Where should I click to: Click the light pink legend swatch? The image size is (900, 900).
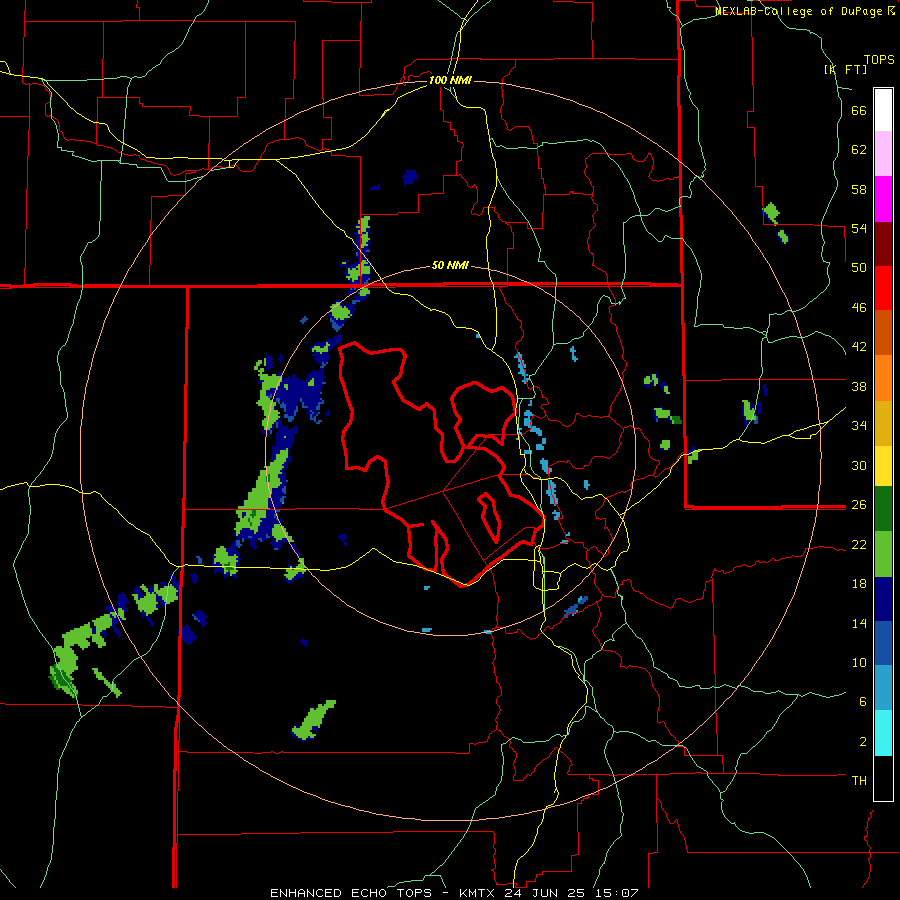pyautogui.click(x=883, y=153)
